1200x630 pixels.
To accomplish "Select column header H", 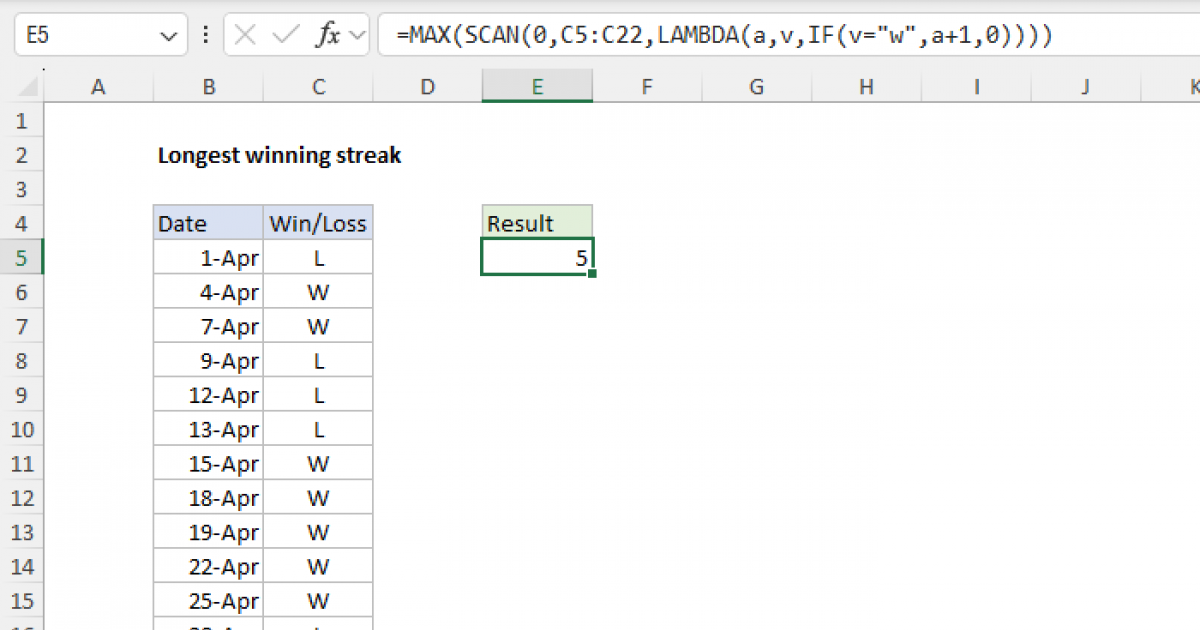I will [866, 87].
